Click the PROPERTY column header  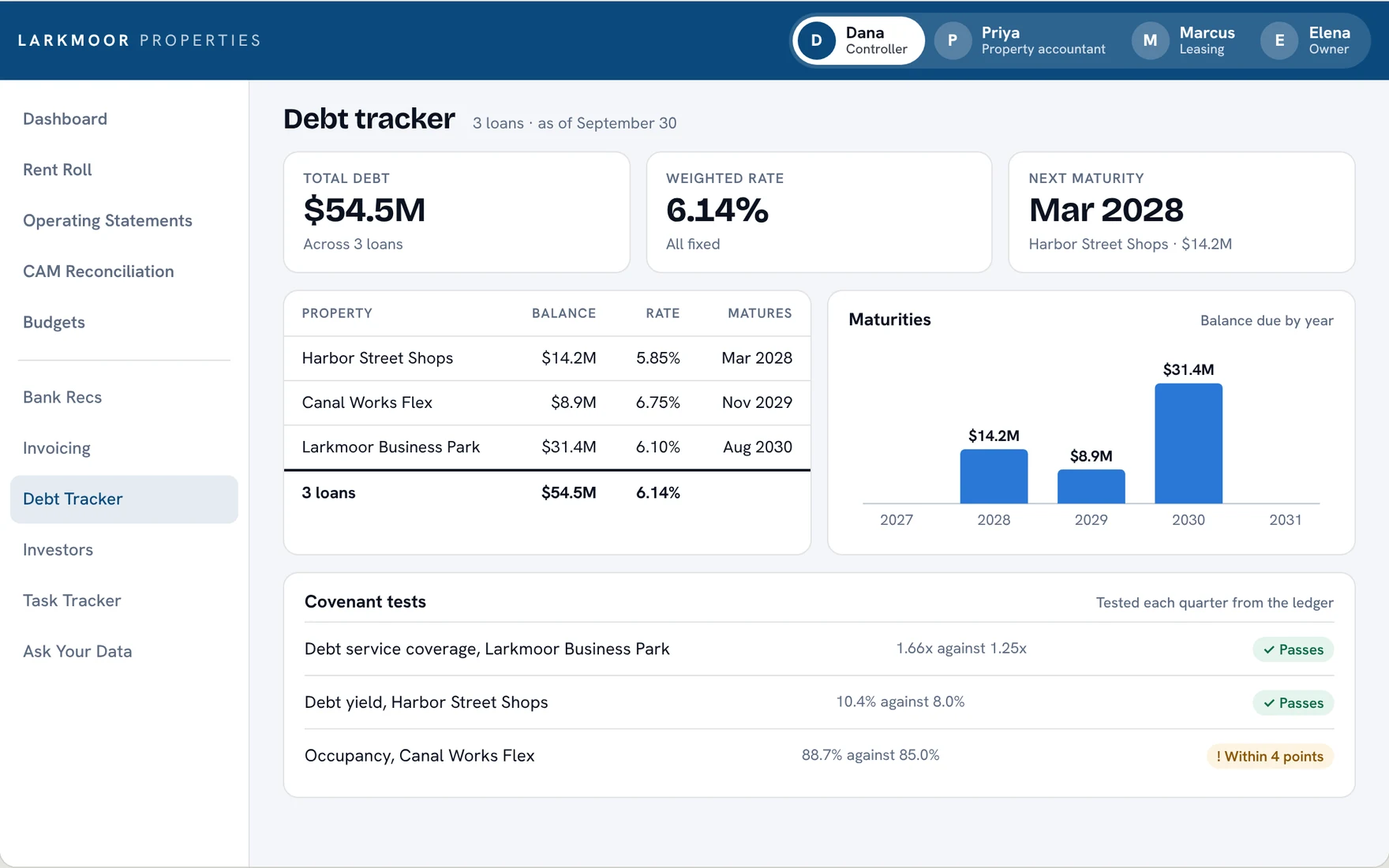[337, 313]
